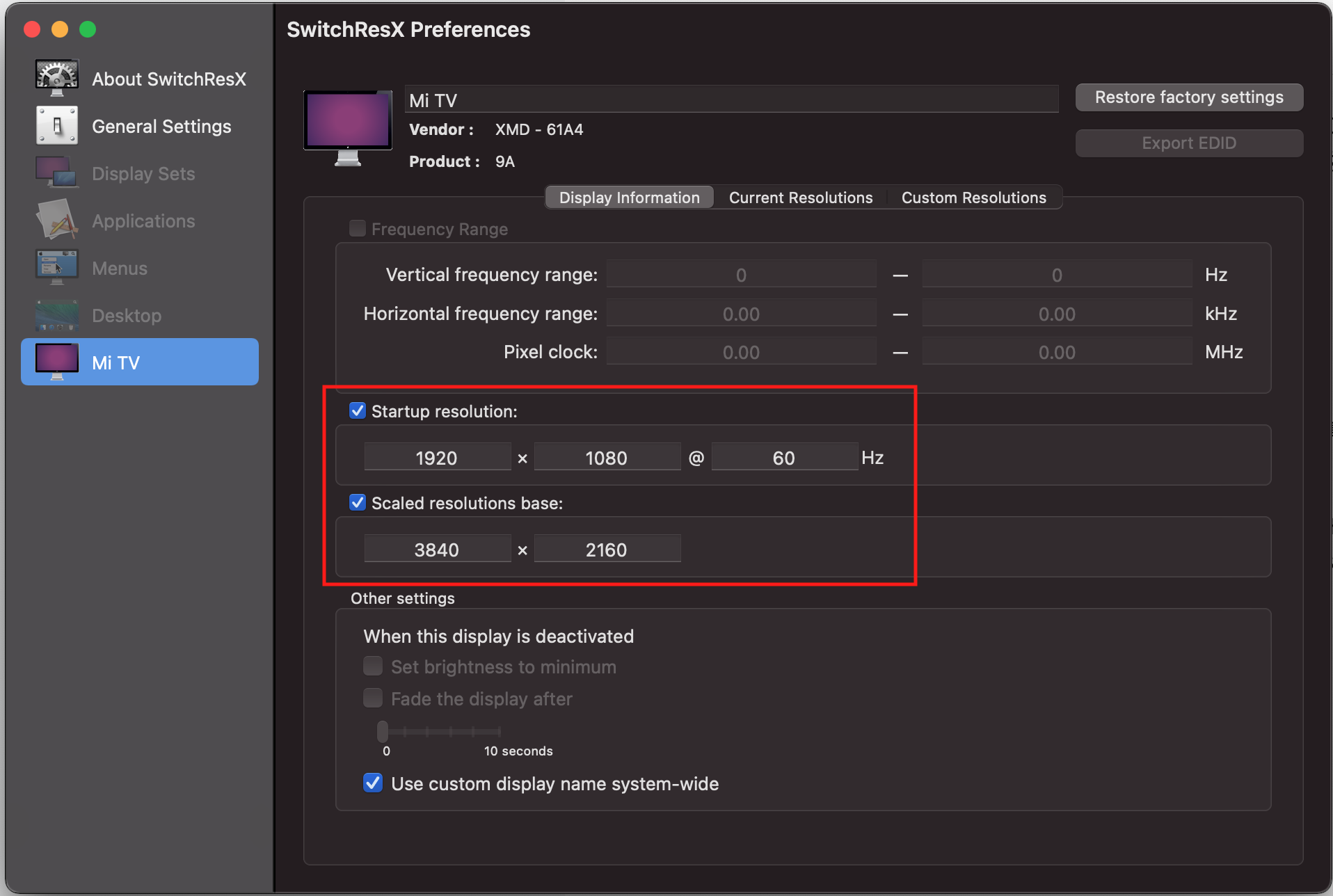Open About SwitchResX icon in sidebar
The width and height of the screenshot is (1333, 896).
click(57, 78)
